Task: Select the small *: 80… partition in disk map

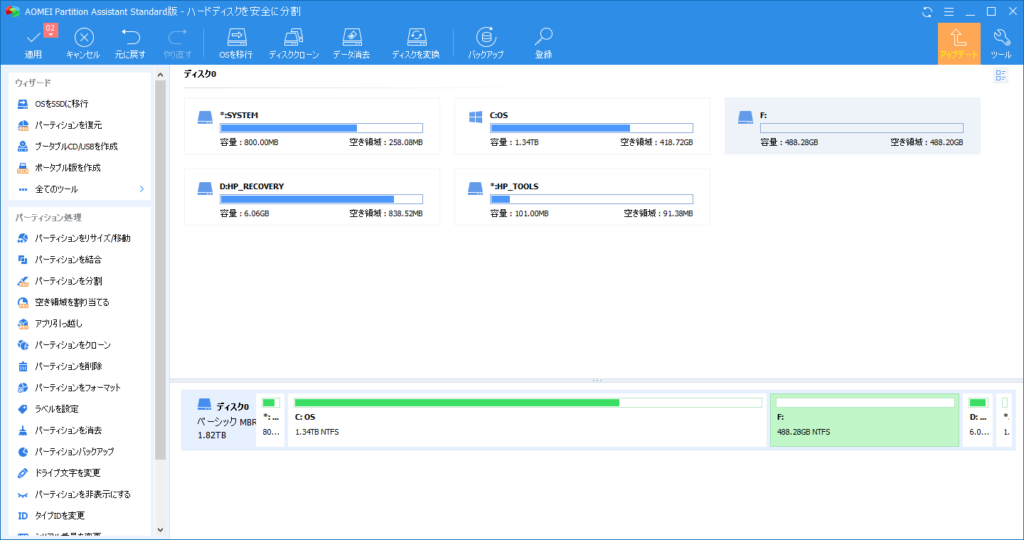Action: click(271, 420)
